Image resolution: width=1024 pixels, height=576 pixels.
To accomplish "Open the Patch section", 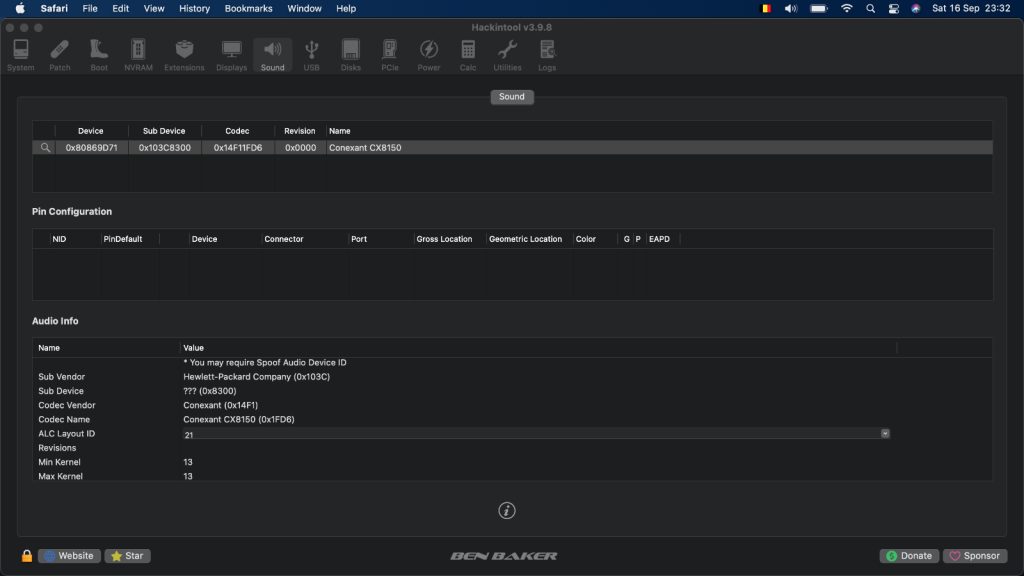I will click(60, 55).
